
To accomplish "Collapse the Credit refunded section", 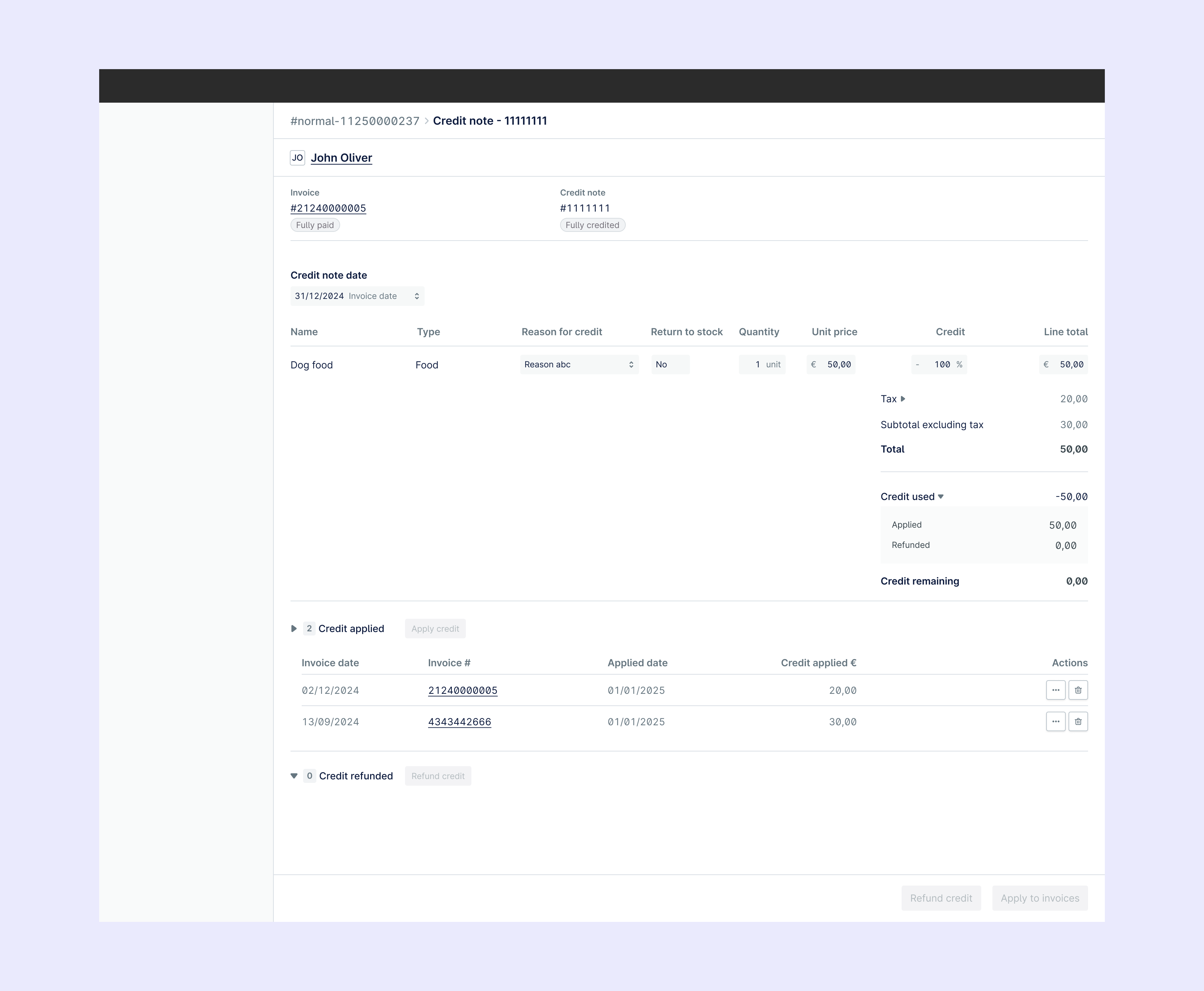I will [x=293, y=776].
